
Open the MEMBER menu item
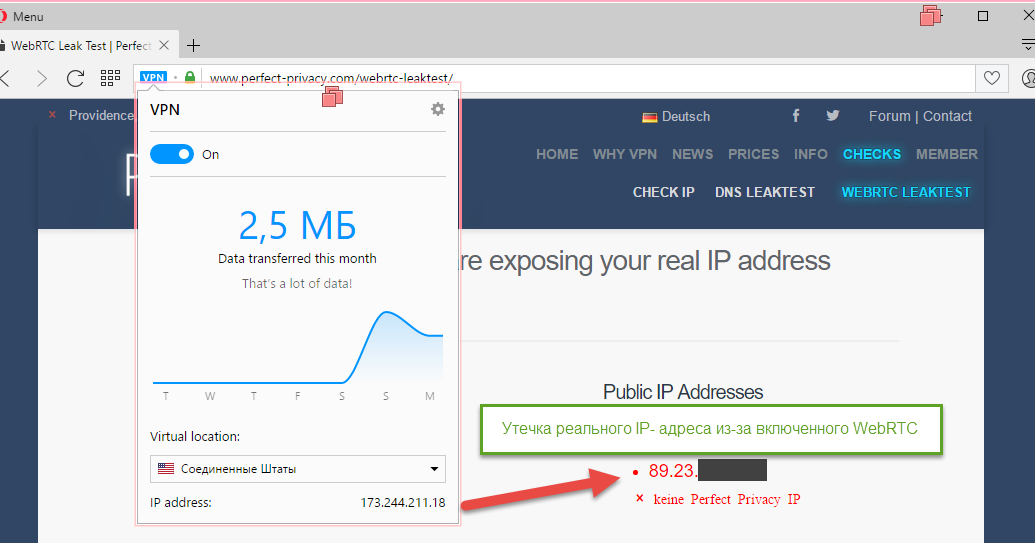point(947,154)
